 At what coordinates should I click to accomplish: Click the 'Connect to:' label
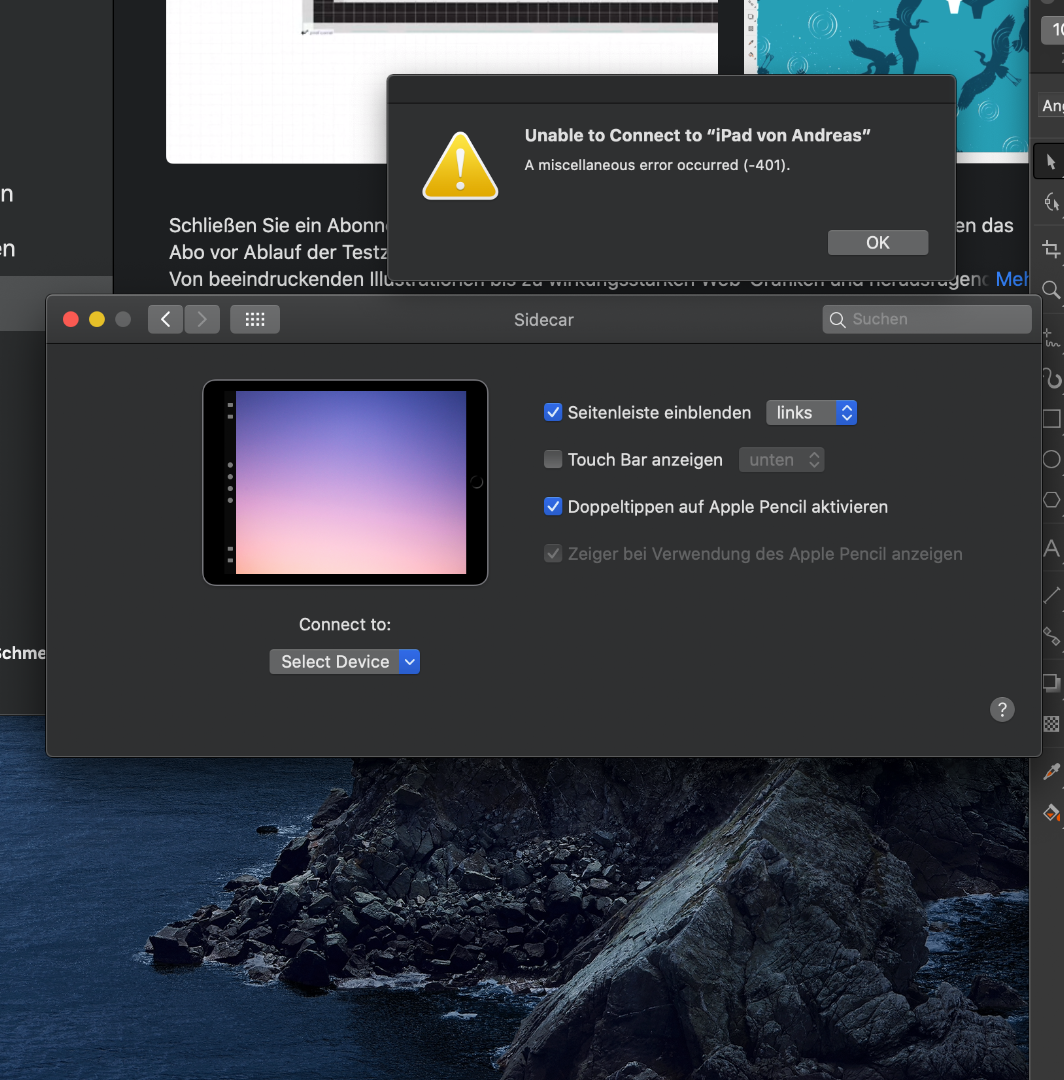[345, 625]
